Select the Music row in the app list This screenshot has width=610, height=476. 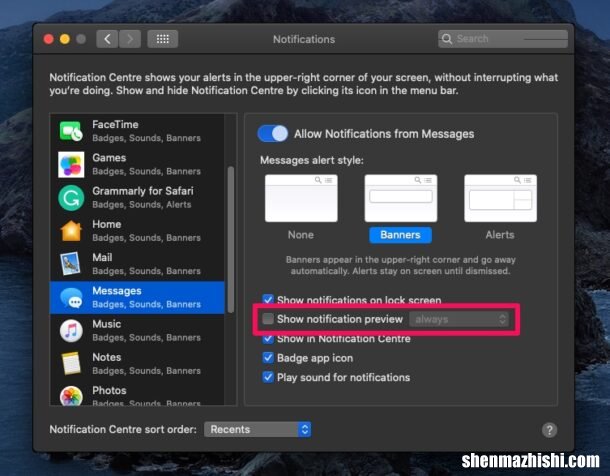click(x=137, y=331)
